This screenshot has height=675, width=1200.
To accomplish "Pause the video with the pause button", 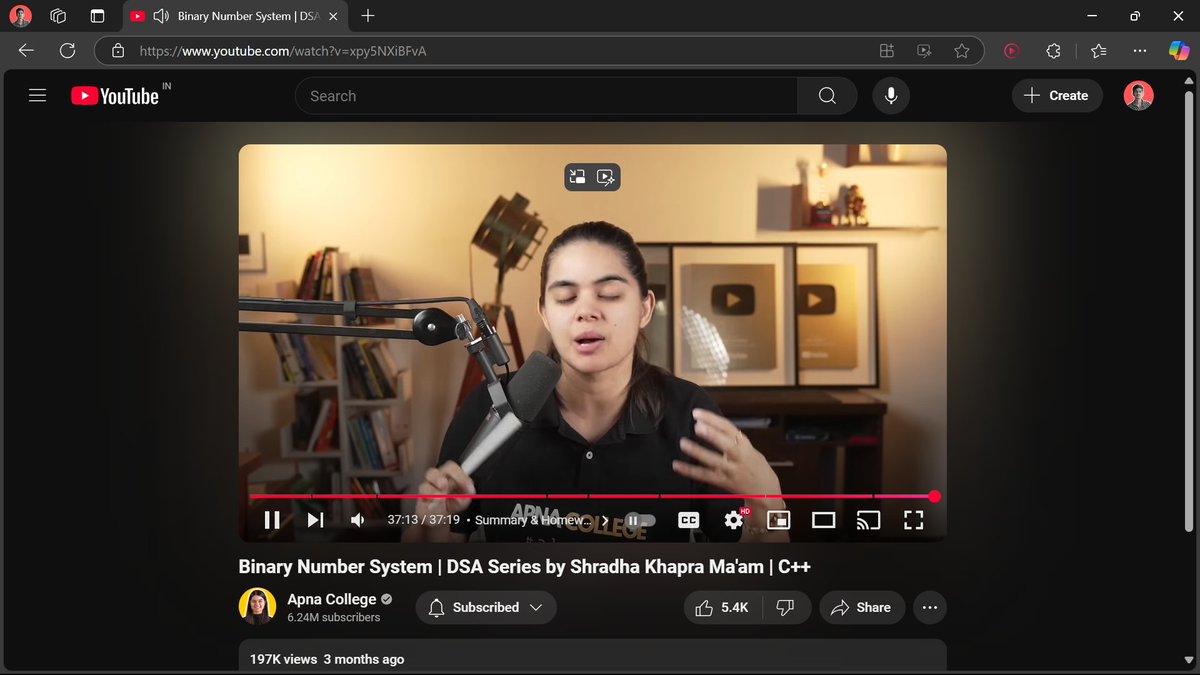I will tap(272, 520).
